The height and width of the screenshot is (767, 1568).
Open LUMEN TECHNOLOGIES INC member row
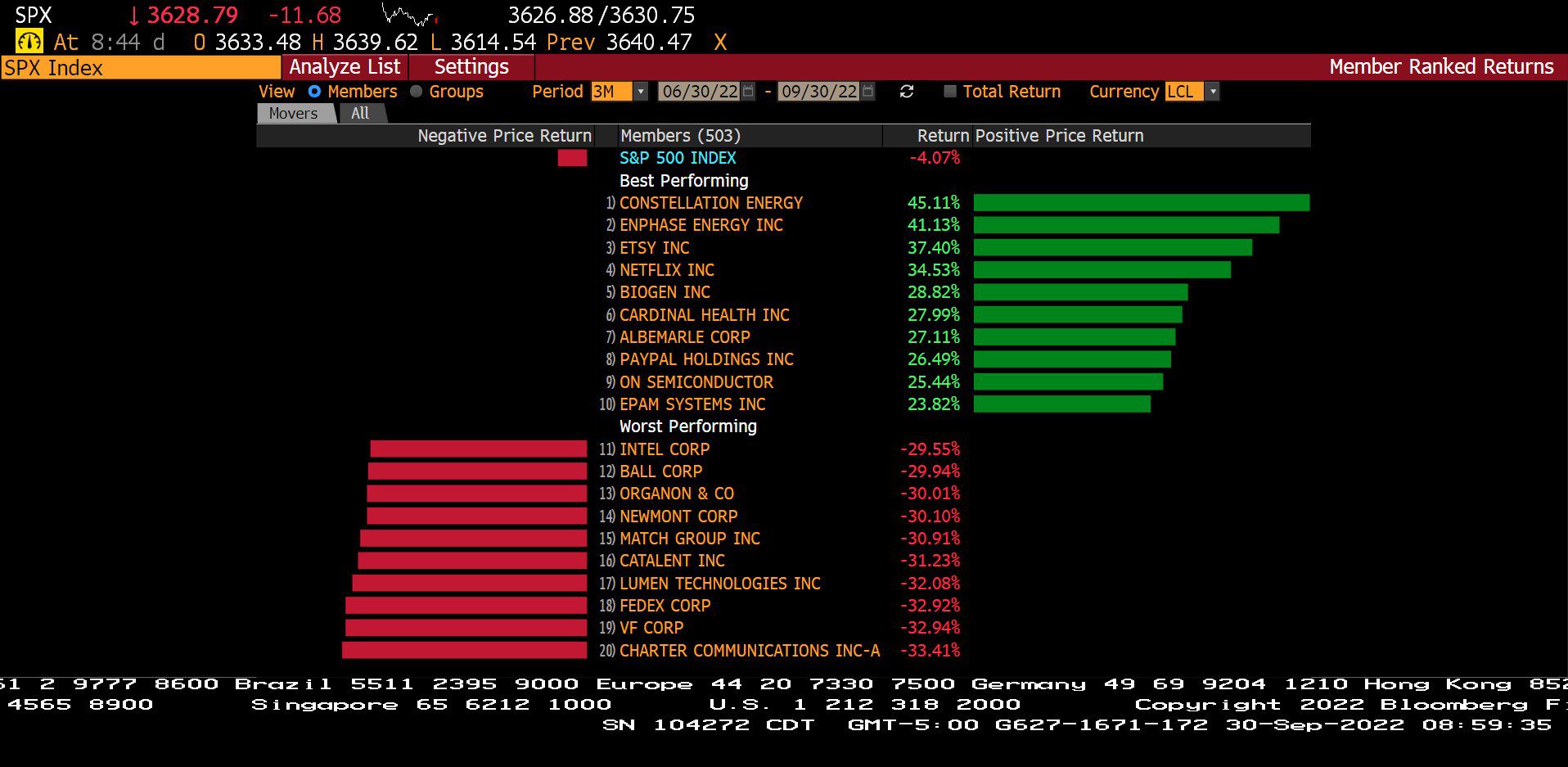pos(719,584)
